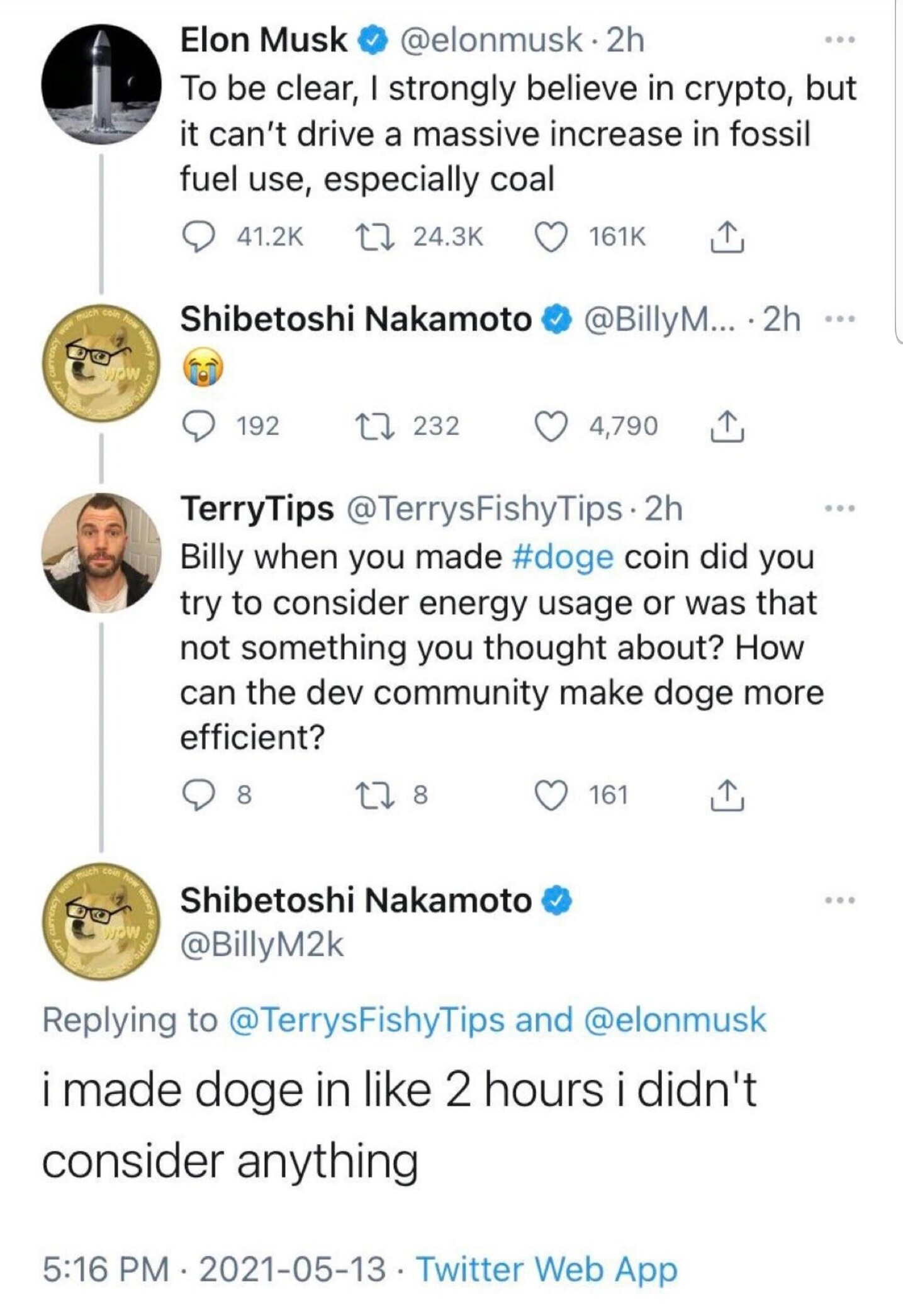
Task: Open more options on Shibetoshi's emoji tweet
Action: (x=840, y=319)
